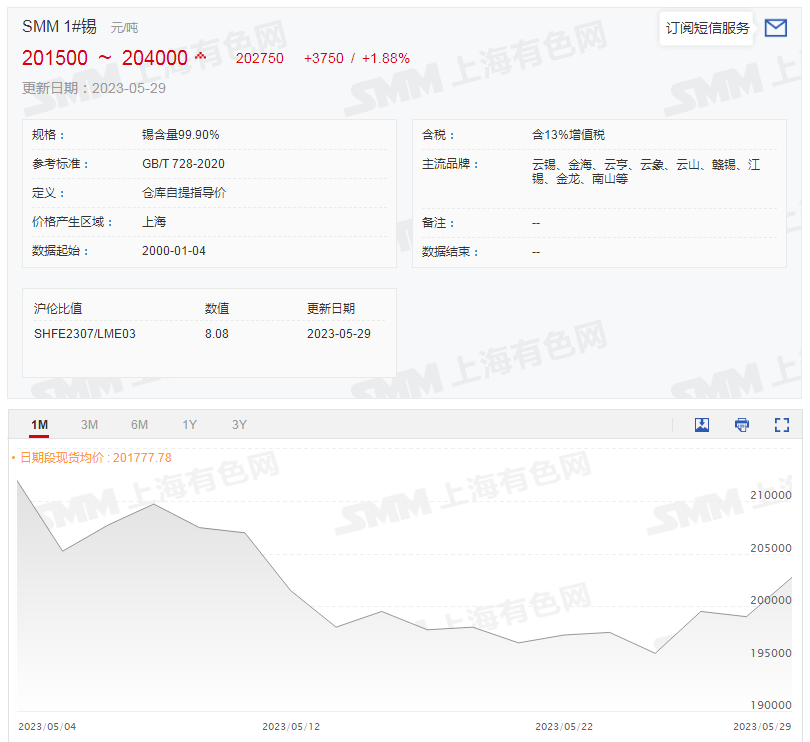Viewport: 810px width, 742px height.
Task: Click the SHFE2307/LME03 ratio link
Action: point(85,333)
